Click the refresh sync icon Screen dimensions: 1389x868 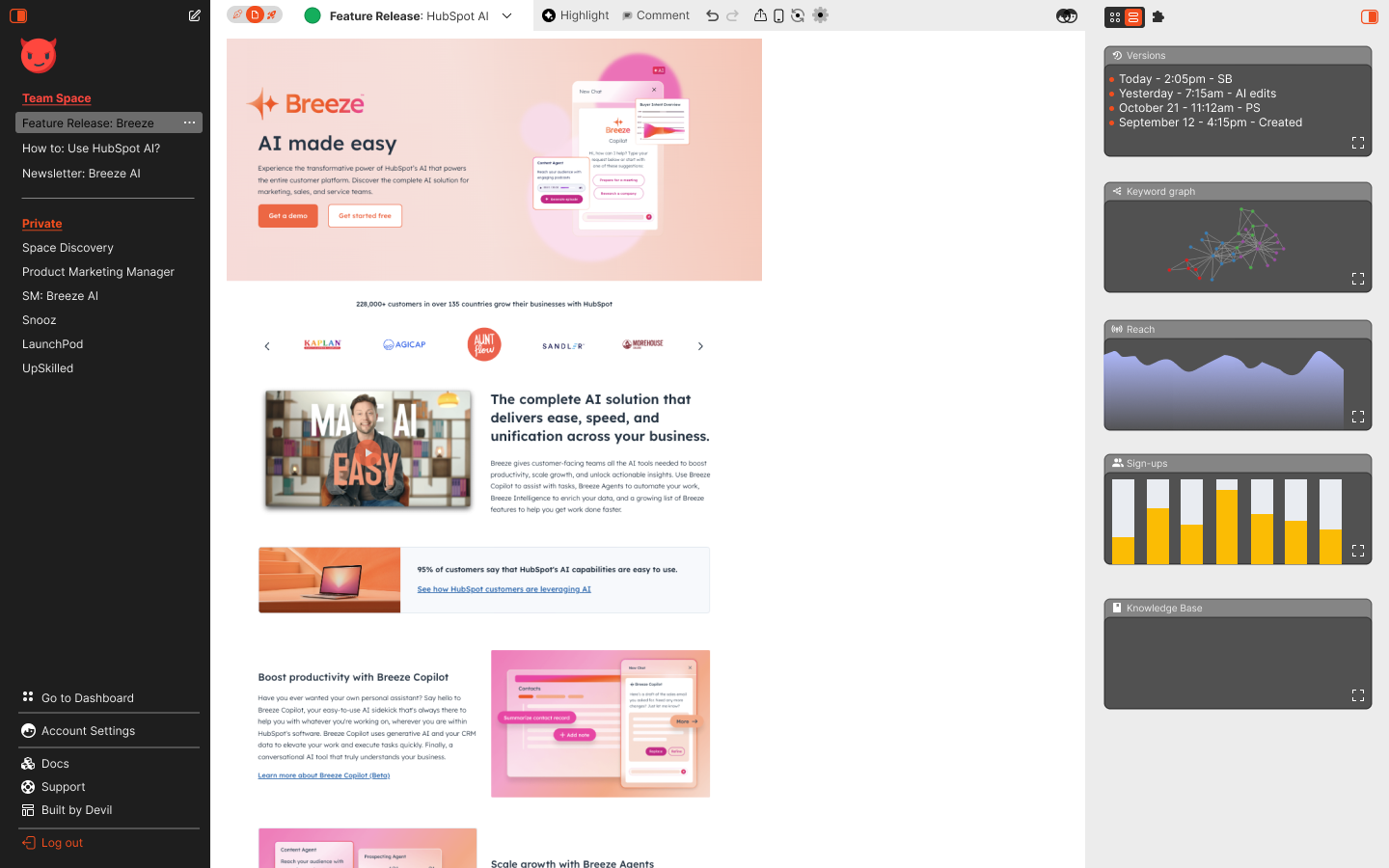pos(798,15)
